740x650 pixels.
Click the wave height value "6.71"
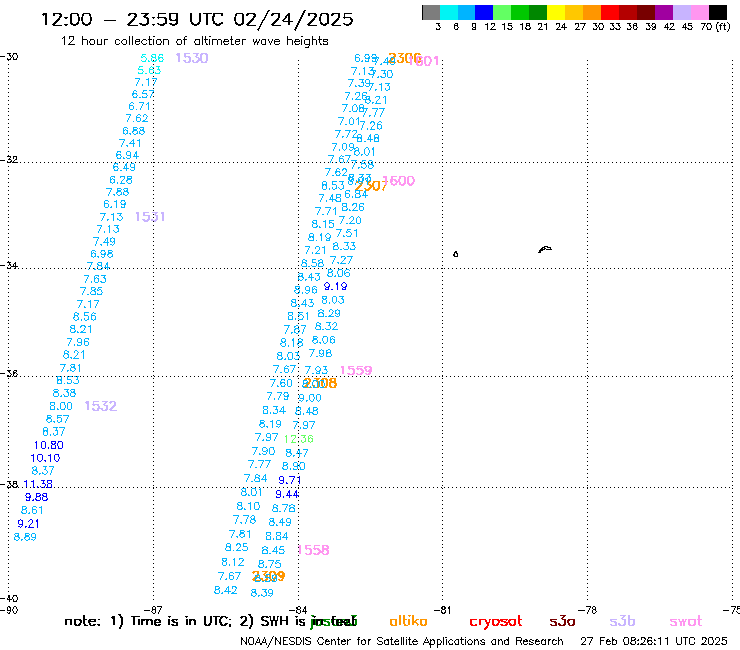(x=139, y=106)
